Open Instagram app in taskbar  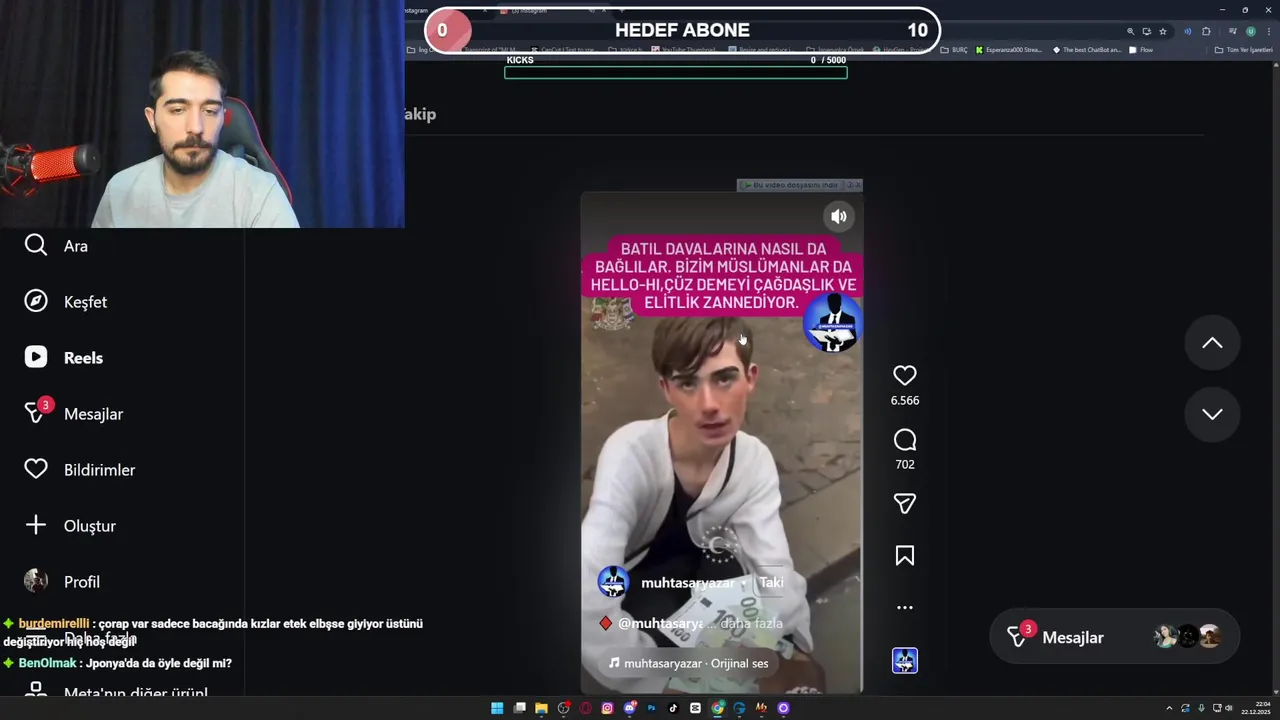pyautogui.click(x=607, y=708)
